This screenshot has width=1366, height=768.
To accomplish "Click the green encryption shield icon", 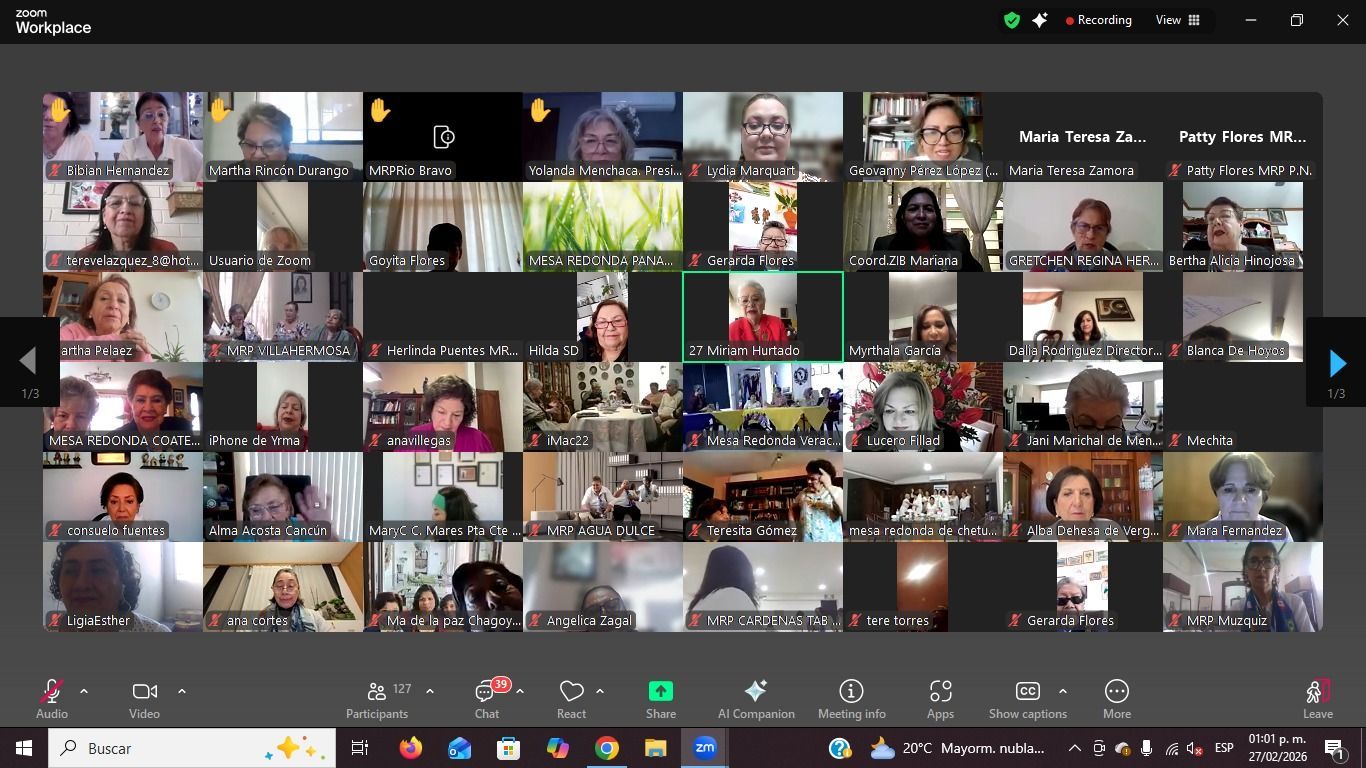I will [1012, 20].
